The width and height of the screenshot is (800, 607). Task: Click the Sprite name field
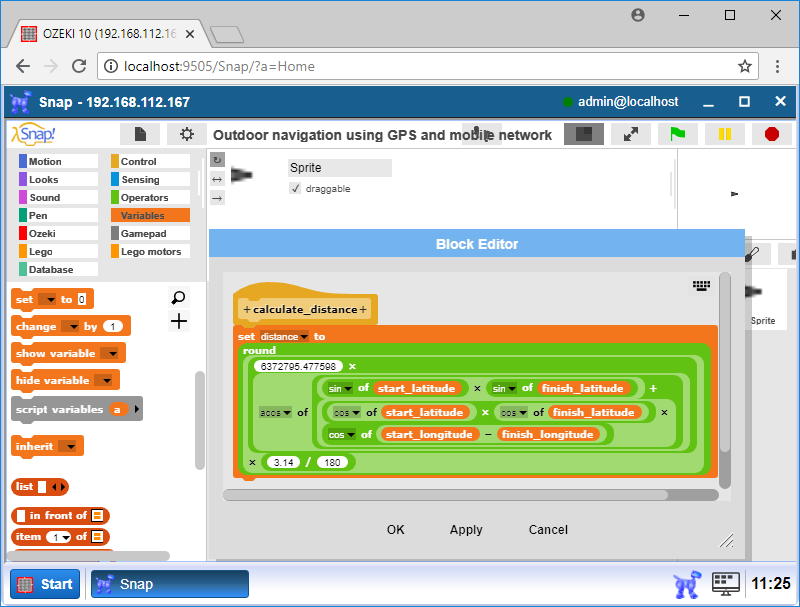(339, 168)
